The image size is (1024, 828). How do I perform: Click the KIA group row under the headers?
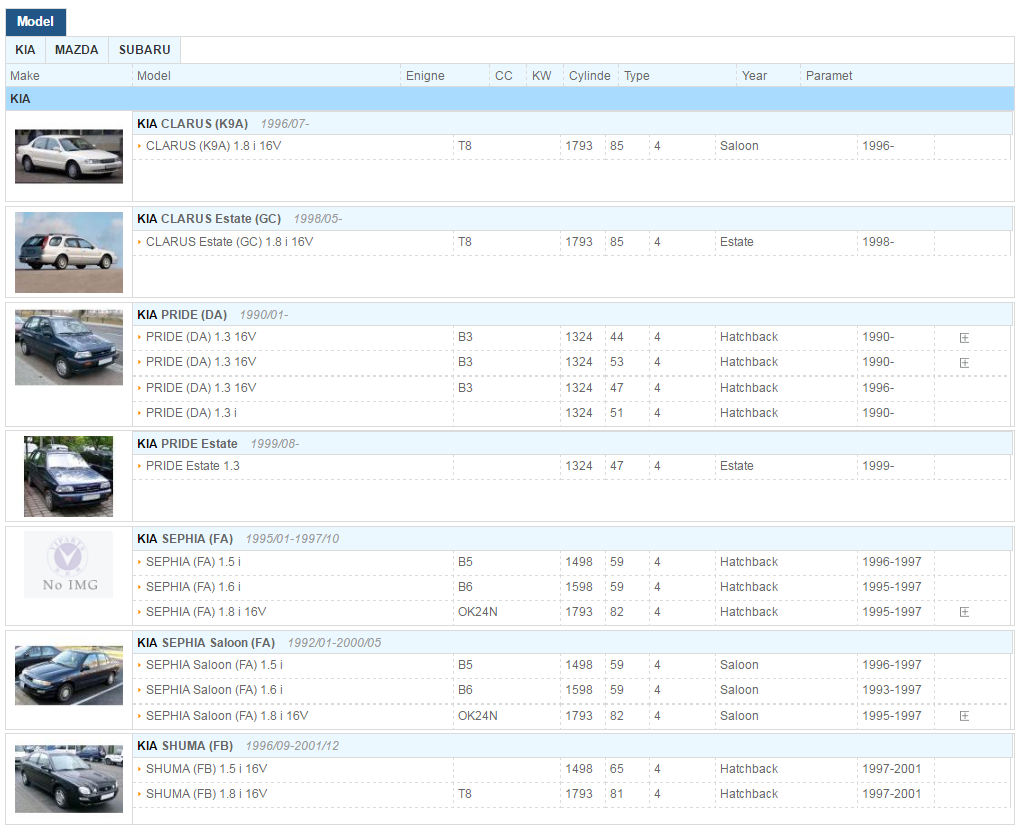pyautogui.click(x=510, y=99)
